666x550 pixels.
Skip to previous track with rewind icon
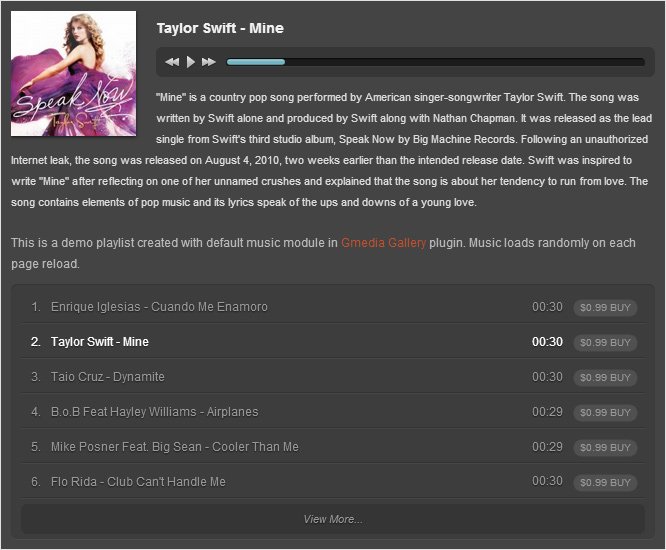coord(172,62)
